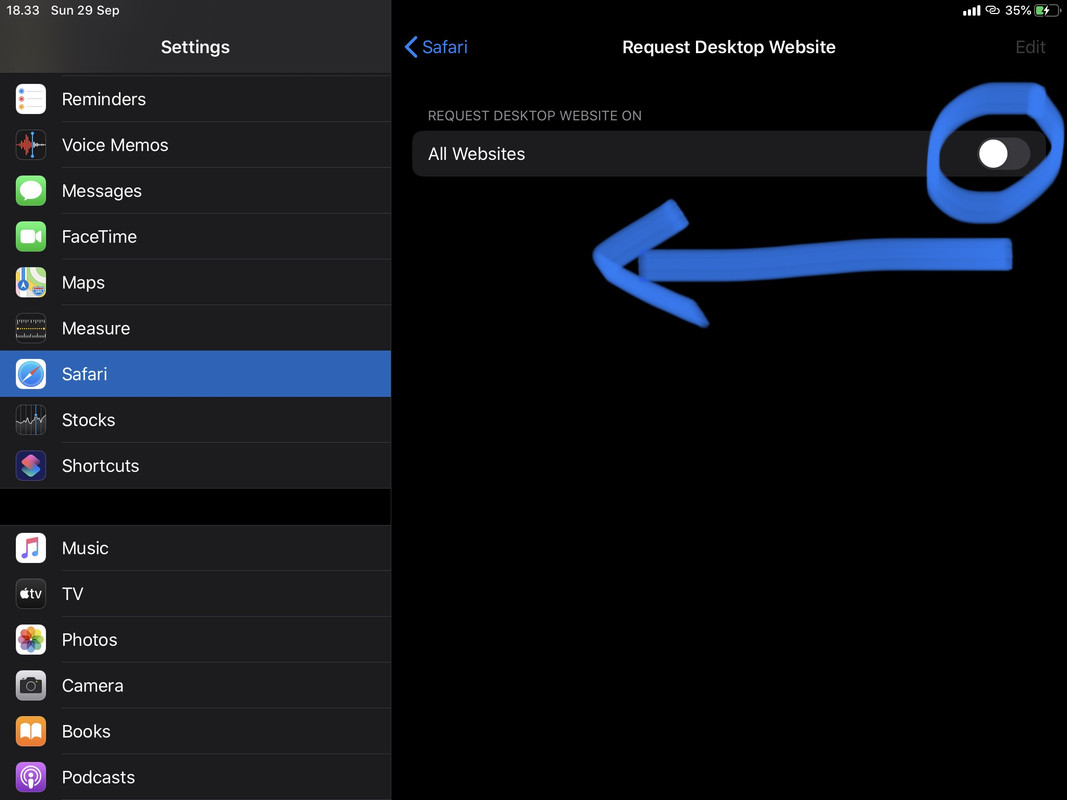Go back to Safari settings
The width and height of the screenshot is (1067, 800).
[436, 47]
